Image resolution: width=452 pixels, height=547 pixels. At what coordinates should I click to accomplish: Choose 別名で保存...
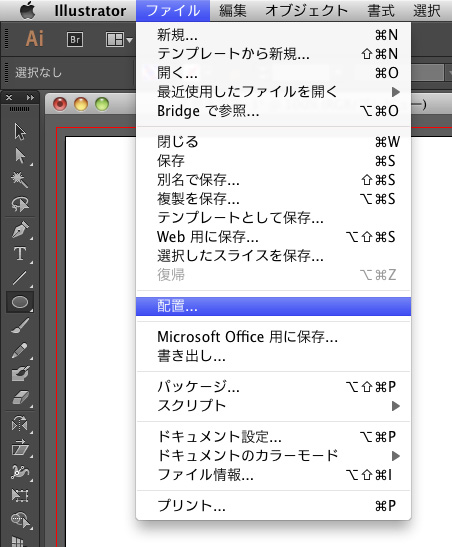[x=273, y=180]
